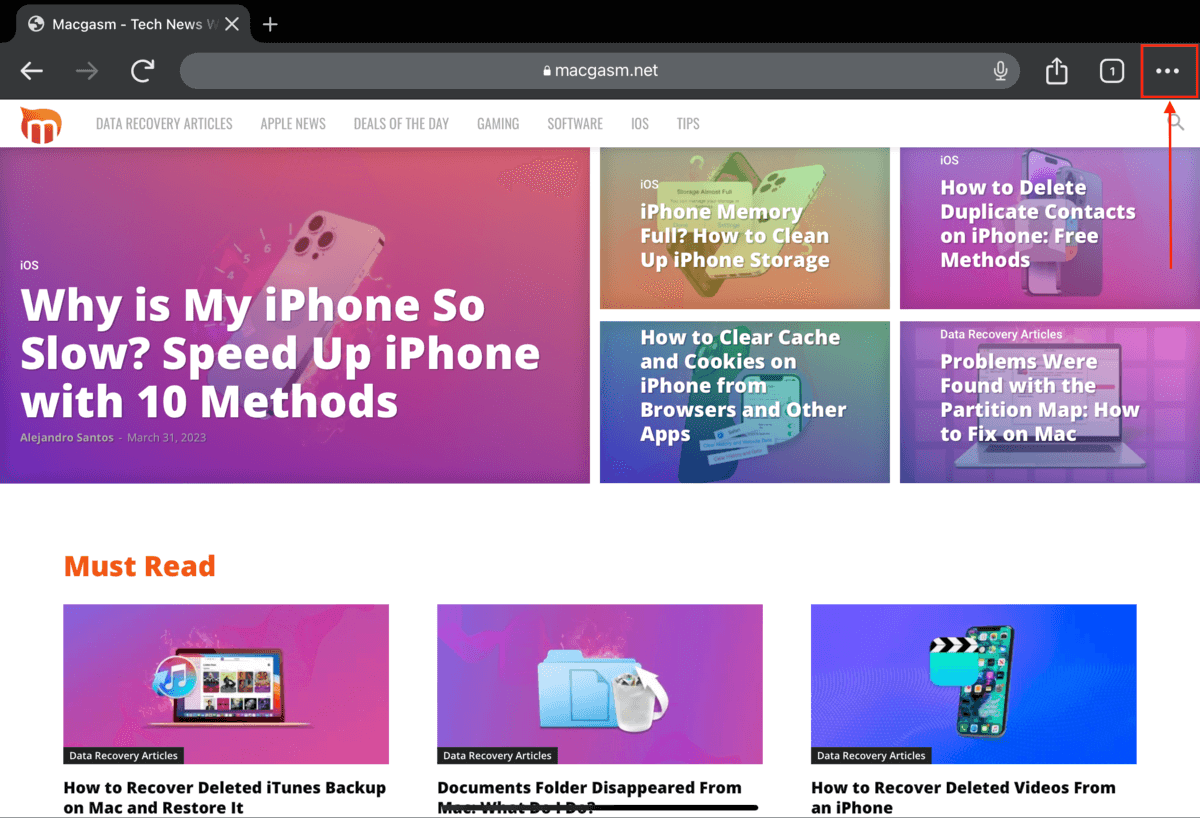Open Data Recovery Articles menu item
1200x818 pixels.
(x=164, y=124)
